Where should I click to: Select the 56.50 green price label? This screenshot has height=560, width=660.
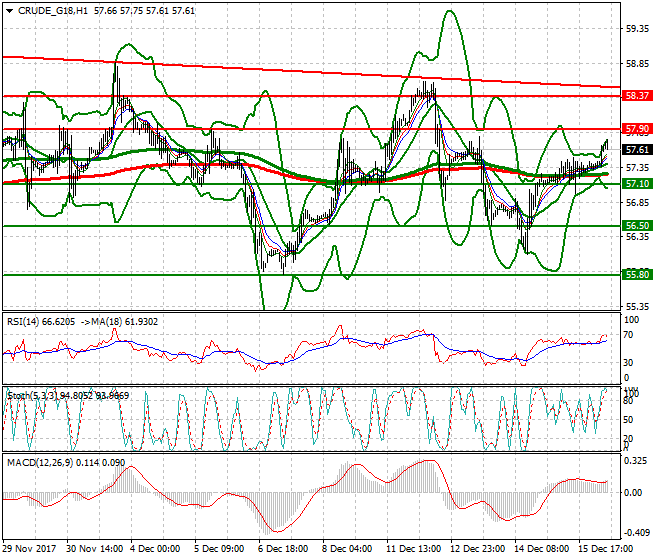click(x=637, y=226)
